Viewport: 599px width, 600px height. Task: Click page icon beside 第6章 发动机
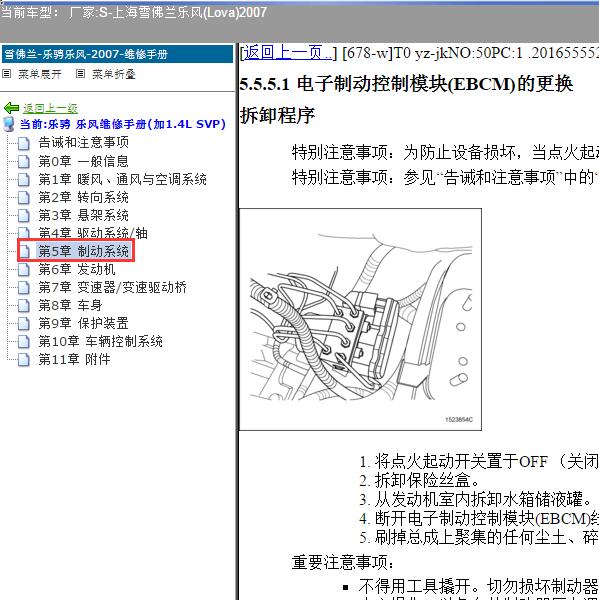click(23, 270)
